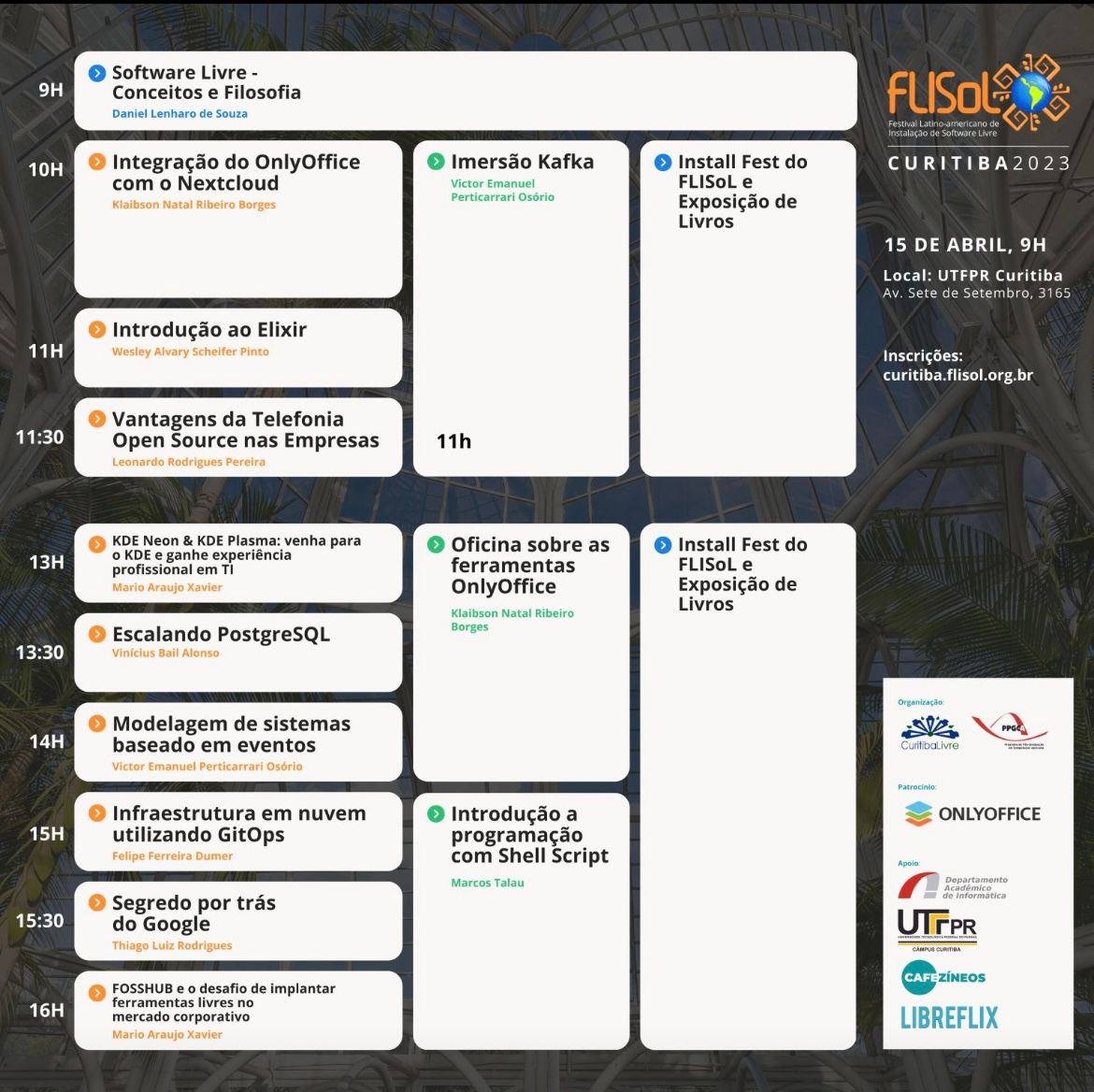The width and height of the screenshot is (1094, 1092).
Task: Click the arrow beside Modelagem de sistemas
Action: (x=97, y=724)
